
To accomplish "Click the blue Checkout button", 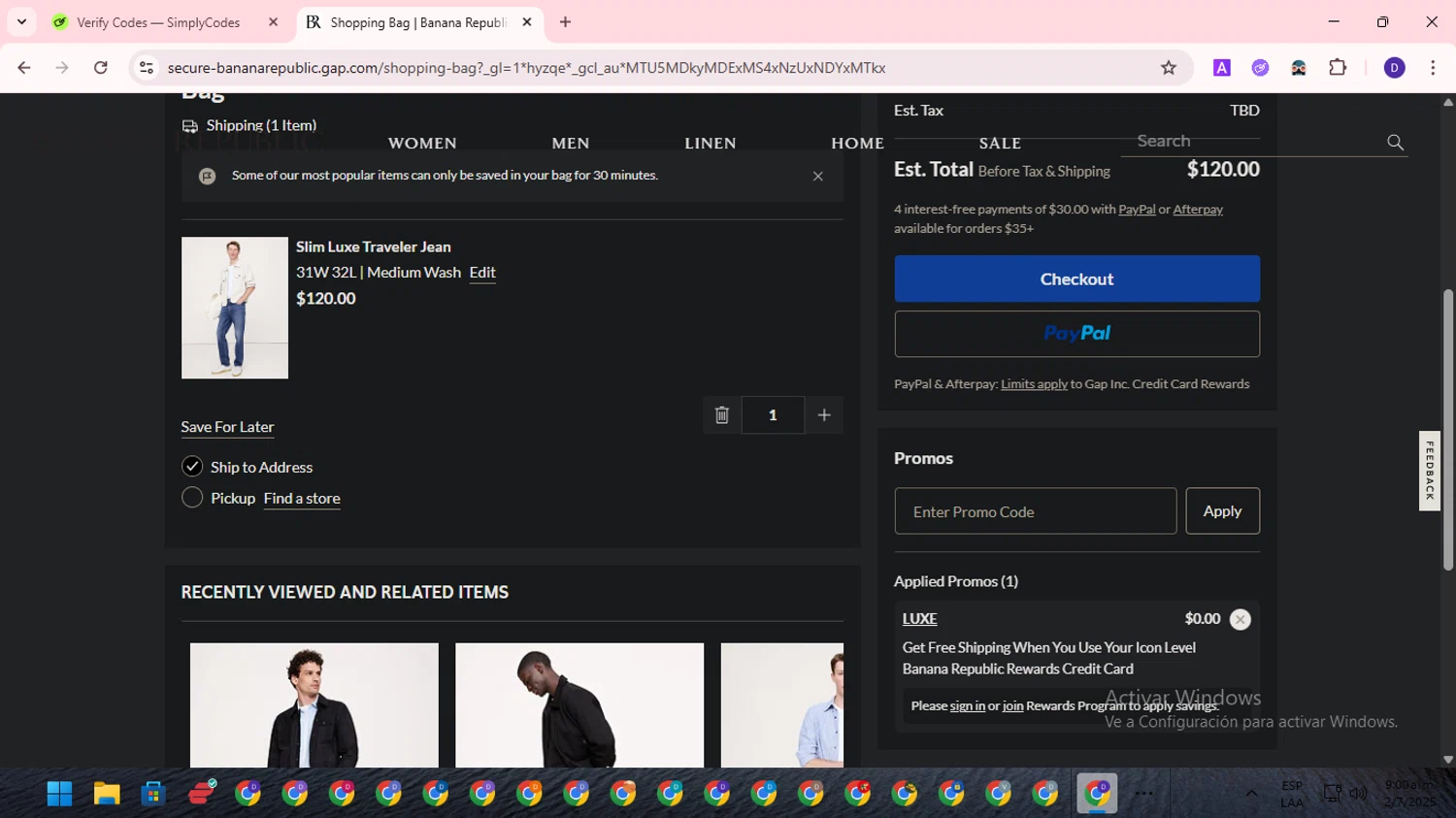I will pos(1077,278).
